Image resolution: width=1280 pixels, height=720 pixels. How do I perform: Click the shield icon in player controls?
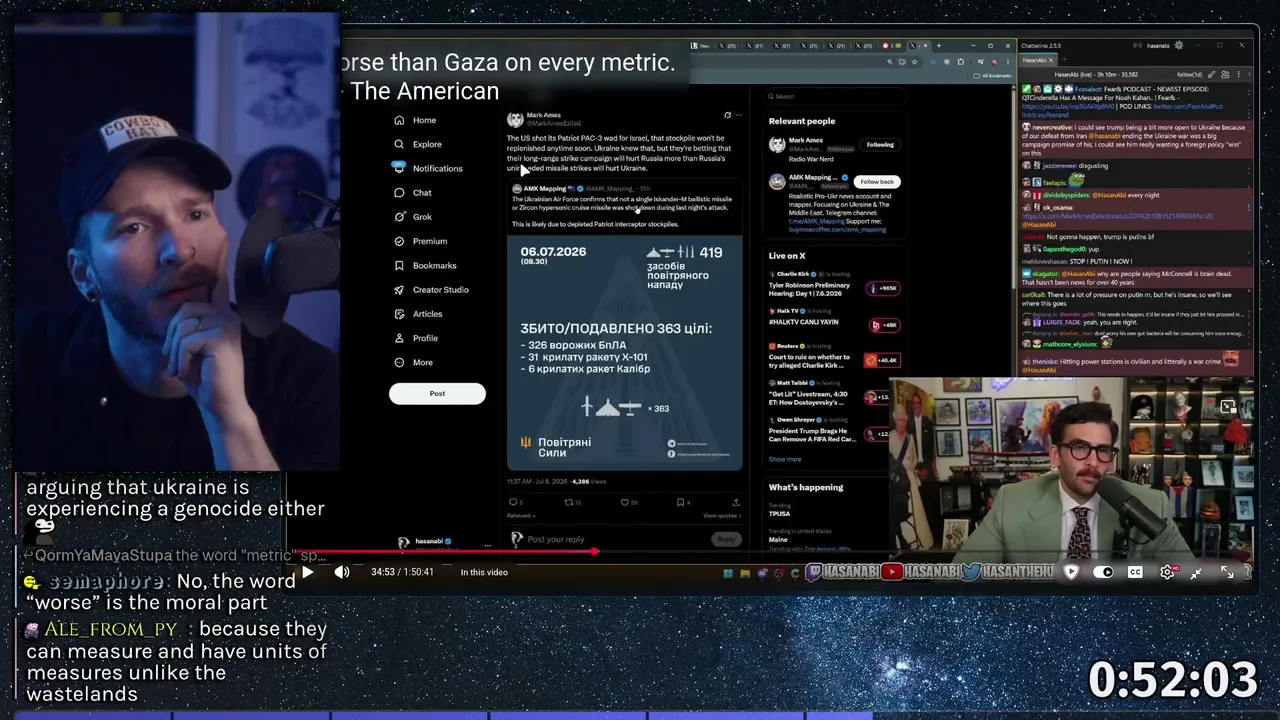[x=1071, y=572]
